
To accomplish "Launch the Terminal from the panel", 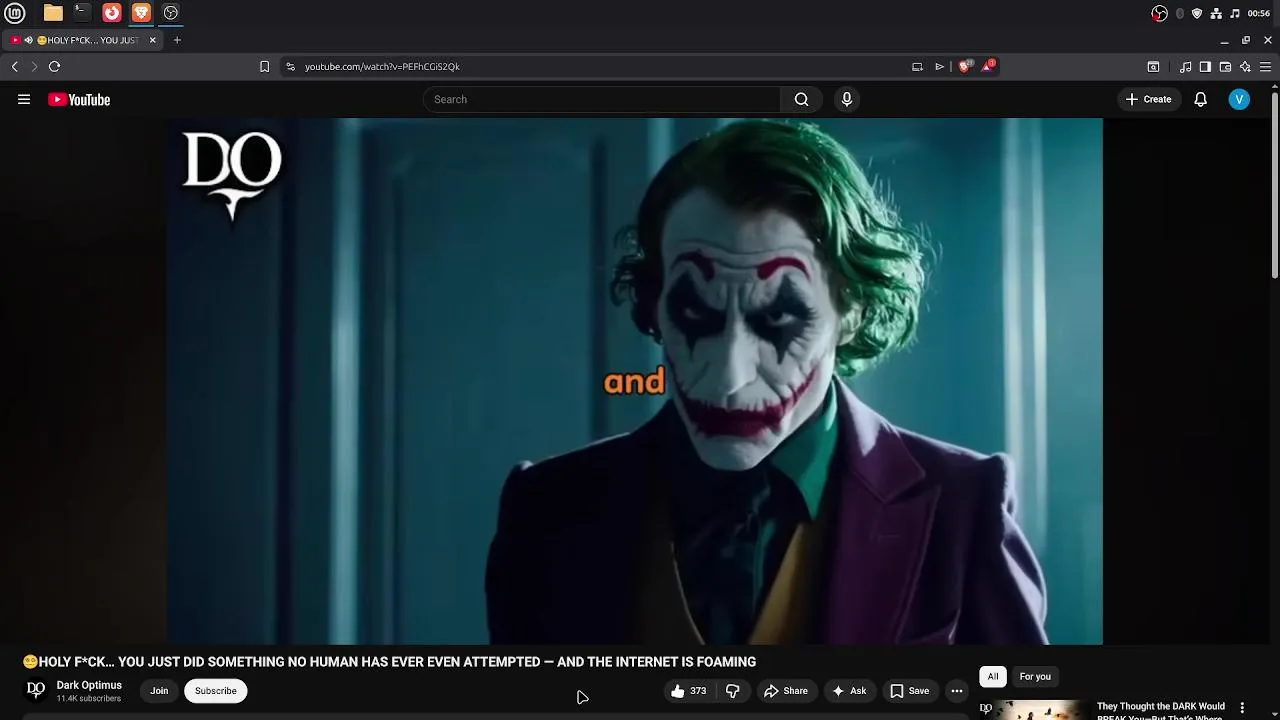I will [x=82, y=13].
